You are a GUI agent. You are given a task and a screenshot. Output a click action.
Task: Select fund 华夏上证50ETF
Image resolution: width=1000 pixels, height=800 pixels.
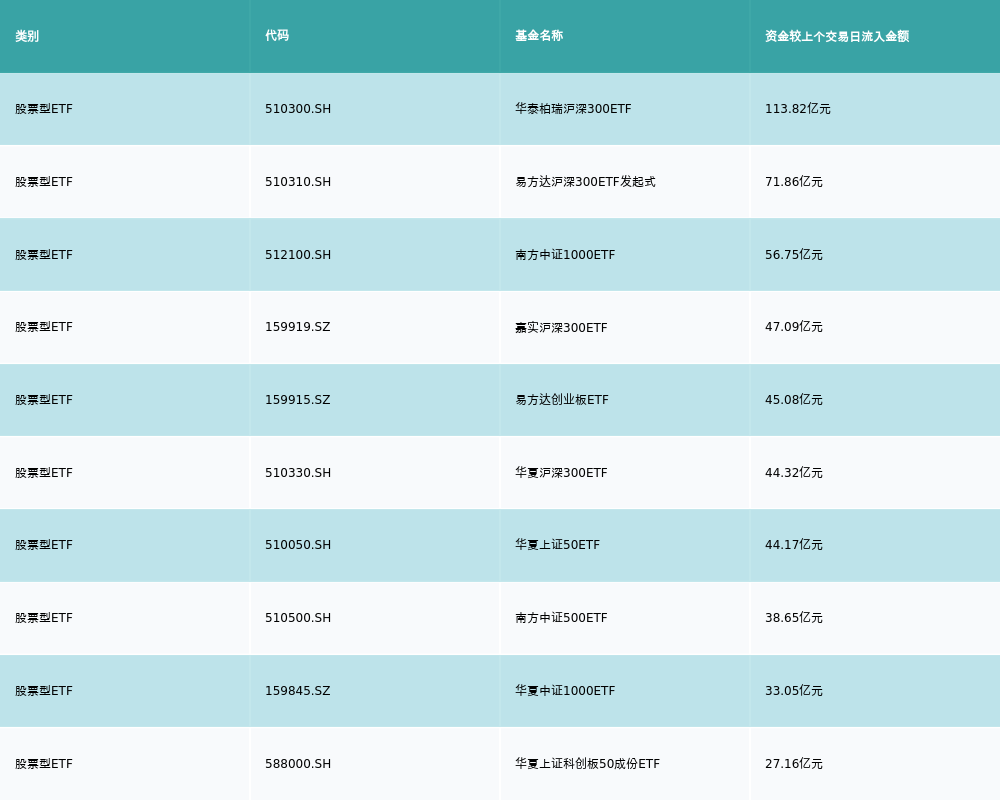click(557, 545)
